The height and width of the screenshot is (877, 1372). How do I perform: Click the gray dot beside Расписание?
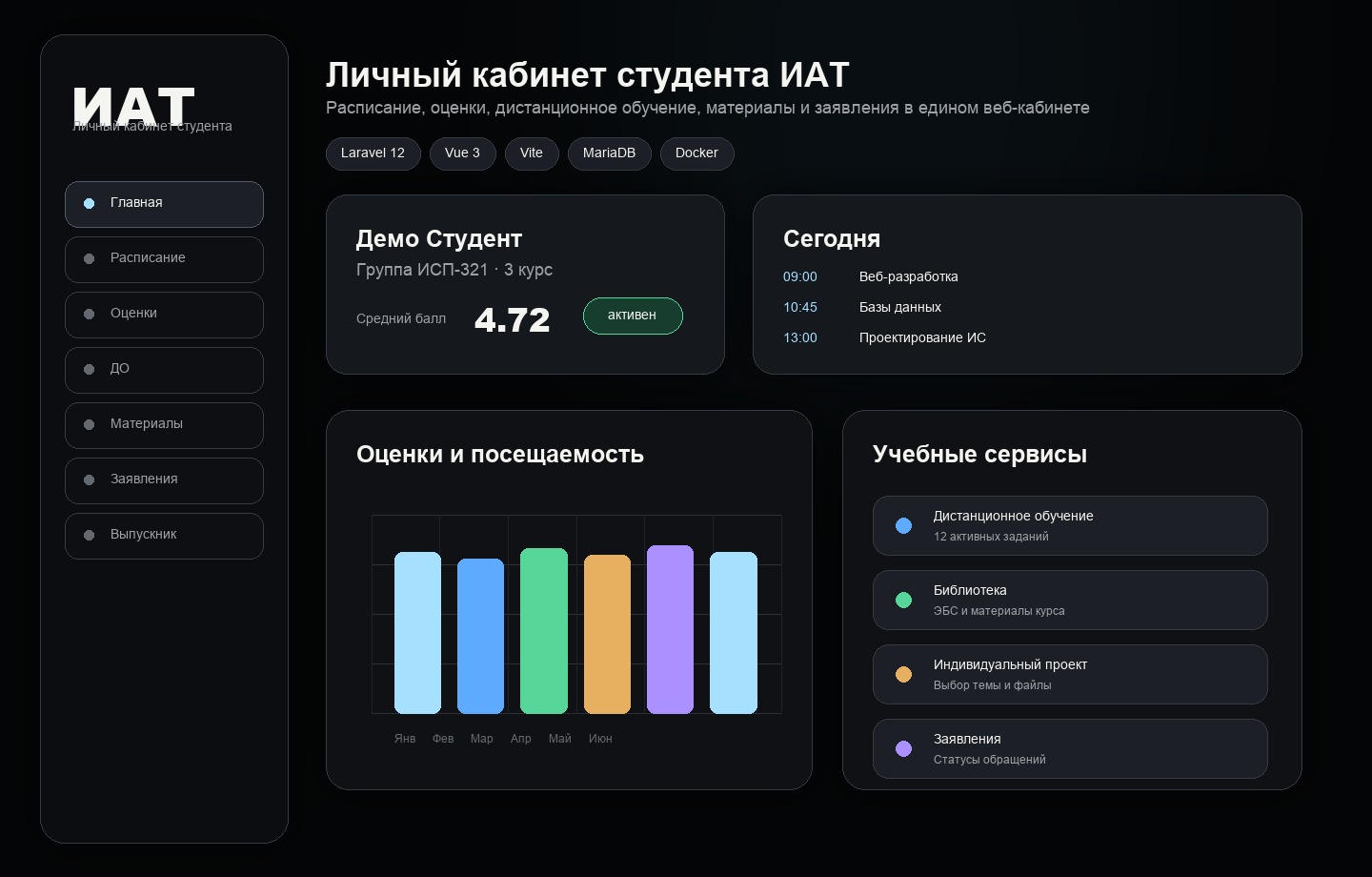[90, 258]
